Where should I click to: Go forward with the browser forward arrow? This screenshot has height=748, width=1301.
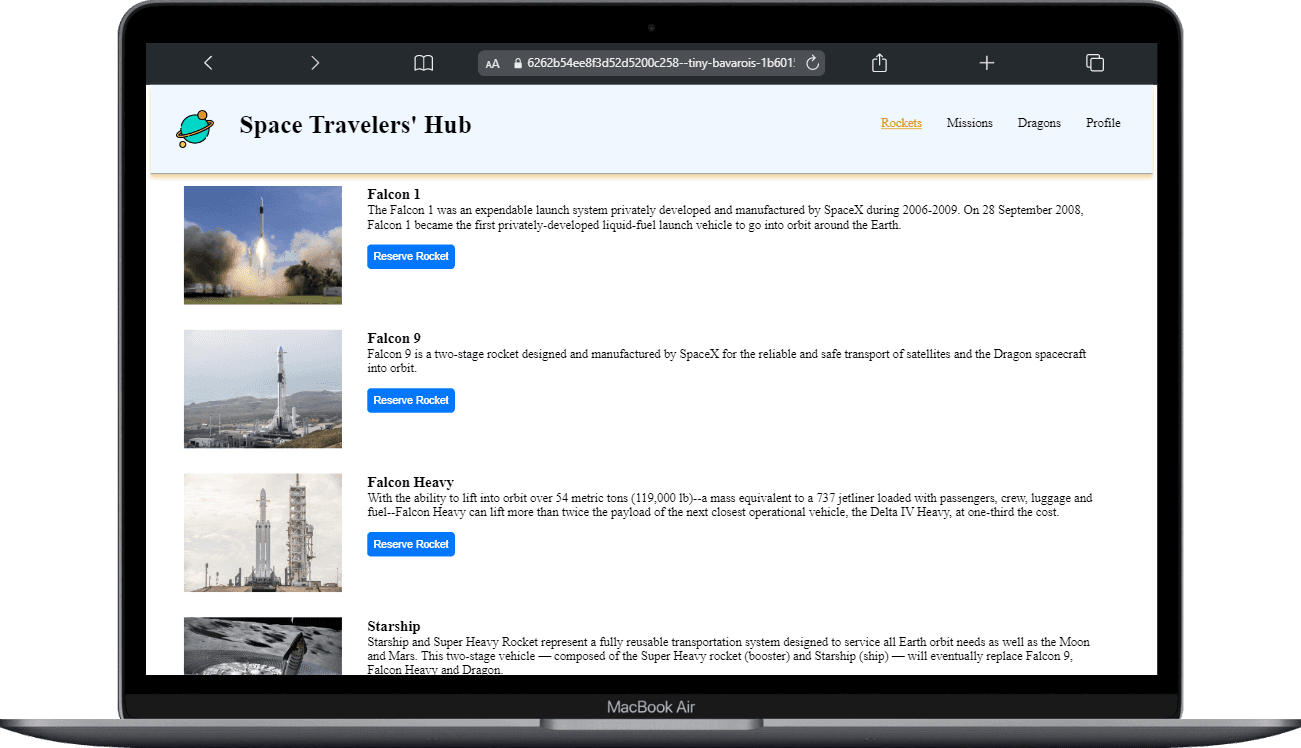click(315, 63)
